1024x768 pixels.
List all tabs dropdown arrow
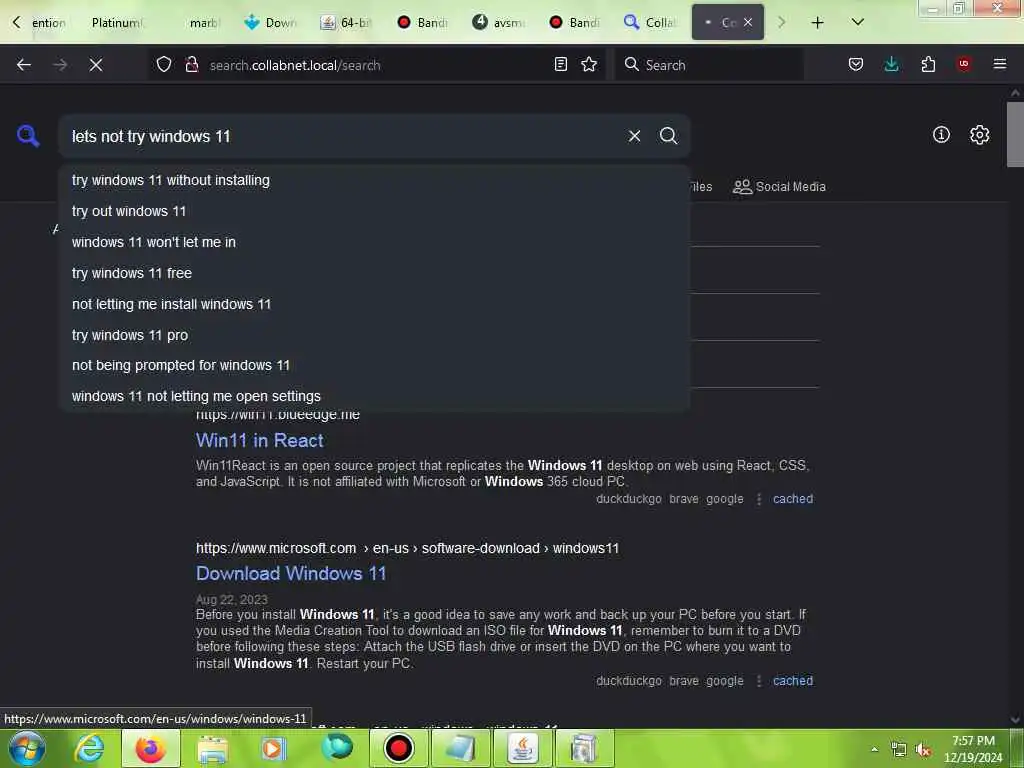[x=857, y=22]
